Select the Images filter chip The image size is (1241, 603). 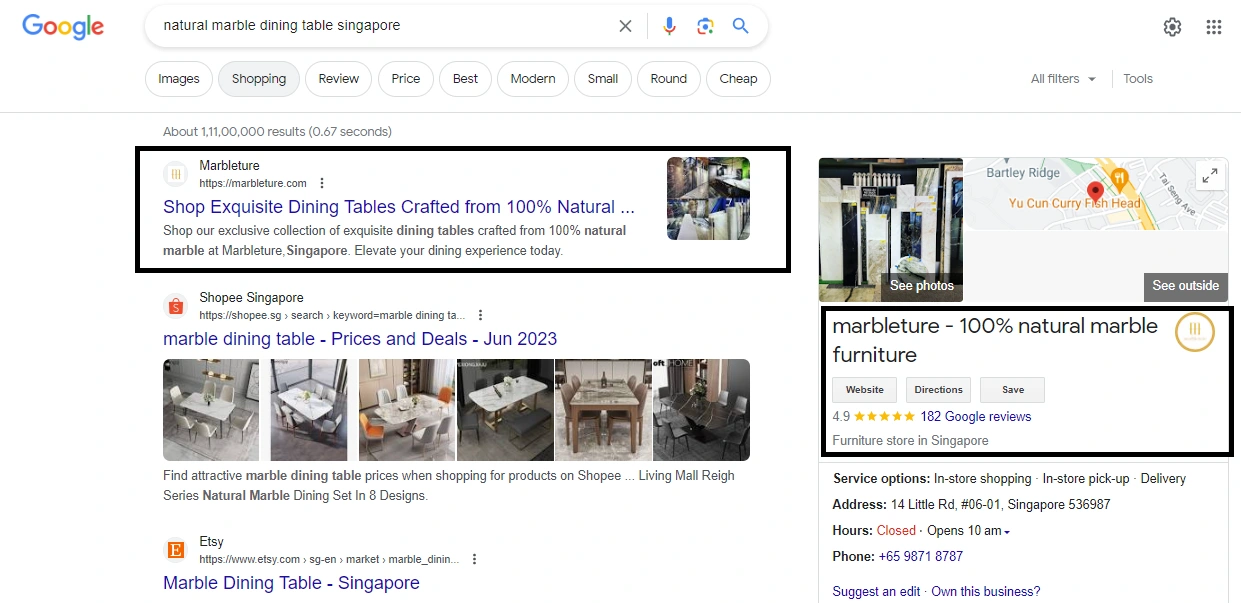pos(179,79)
